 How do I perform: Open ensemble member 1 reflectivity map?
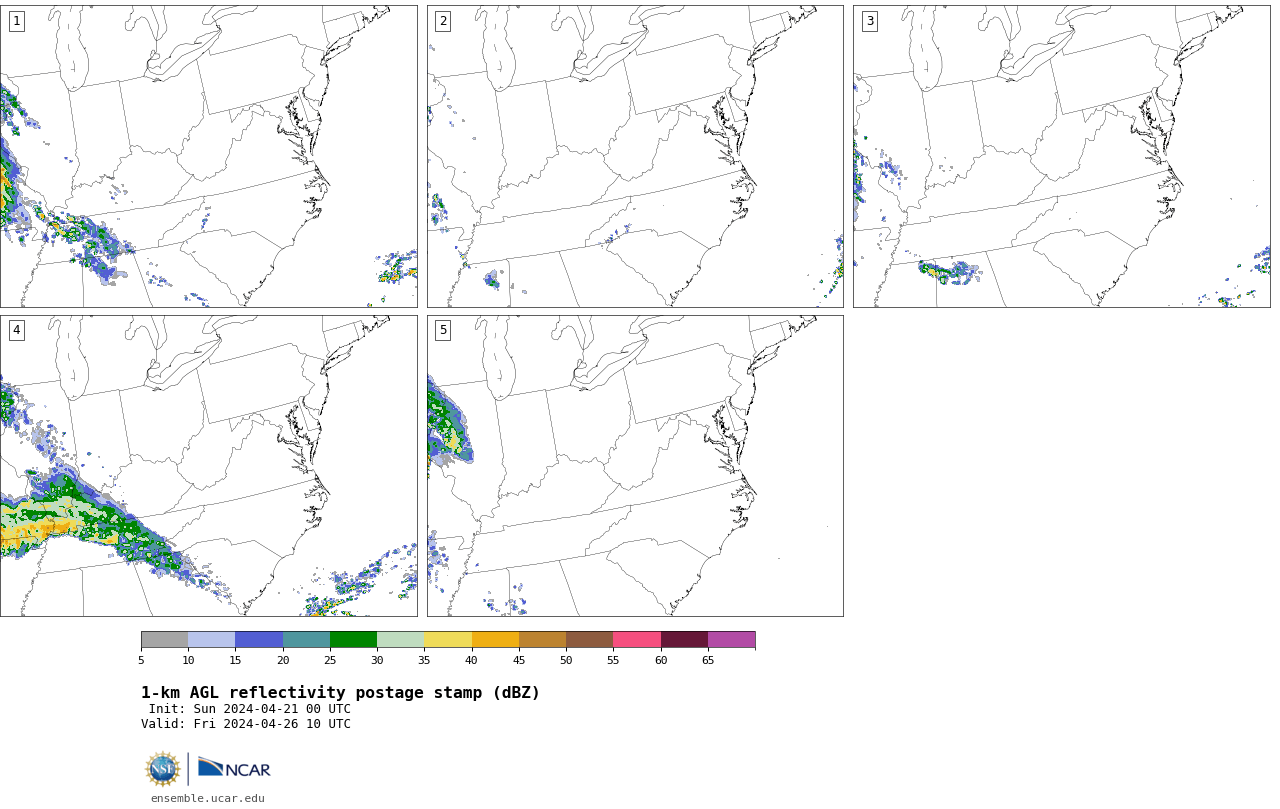tap(209, 156)
